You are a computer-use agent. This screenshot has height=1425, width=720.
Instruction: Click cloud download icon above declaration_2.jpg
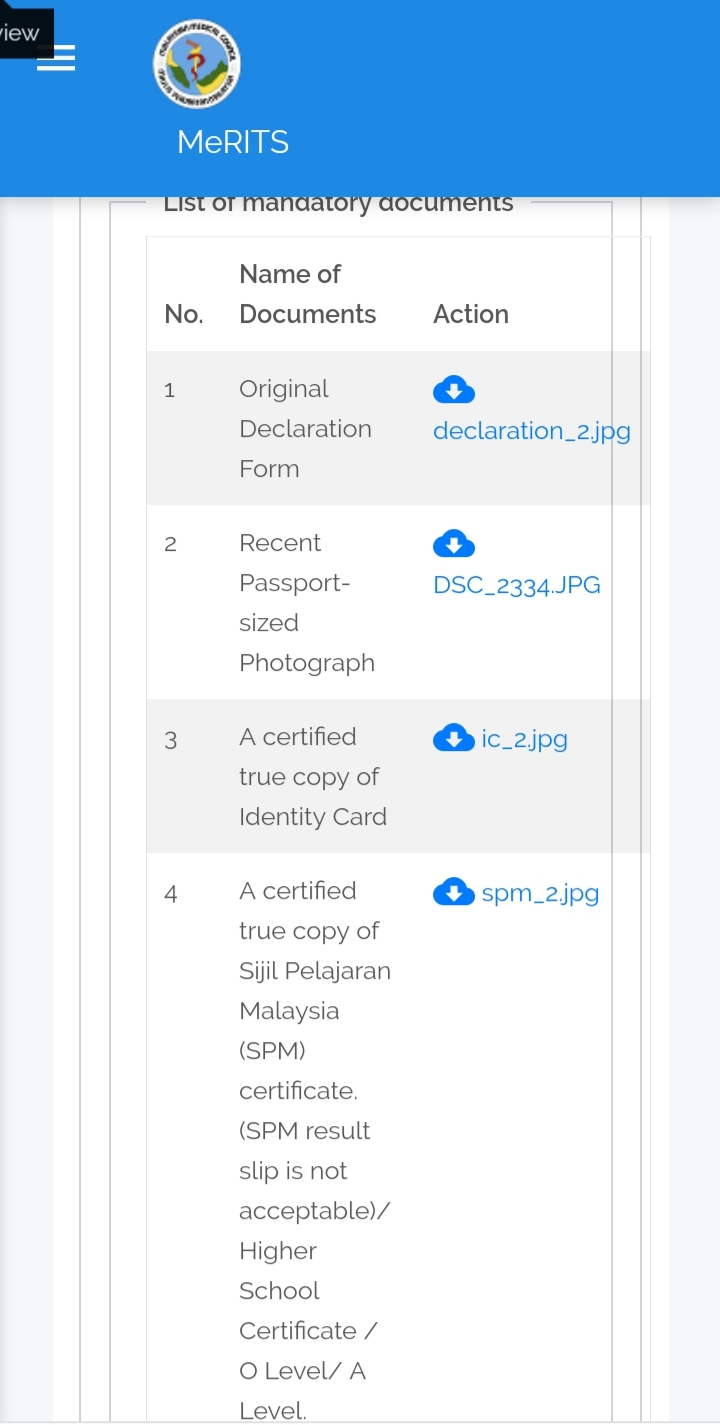[x=454, y=390]
